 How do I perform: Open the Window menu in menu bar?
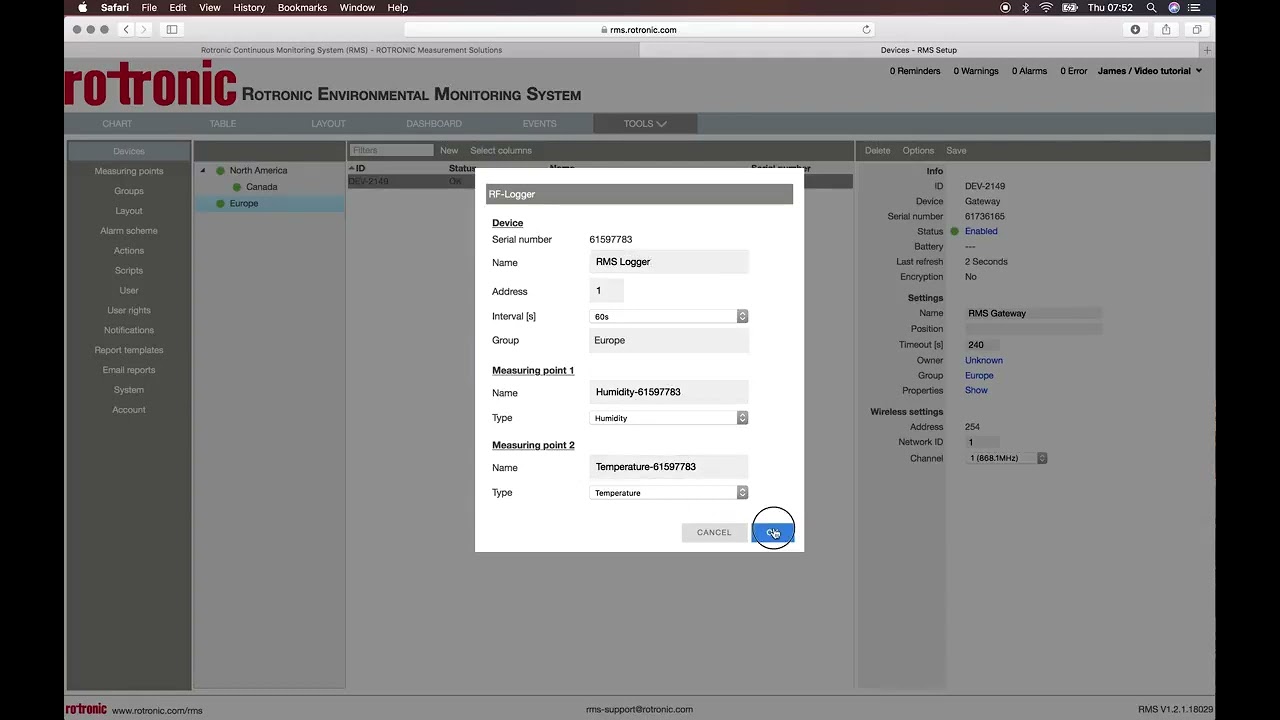(357, 7)
